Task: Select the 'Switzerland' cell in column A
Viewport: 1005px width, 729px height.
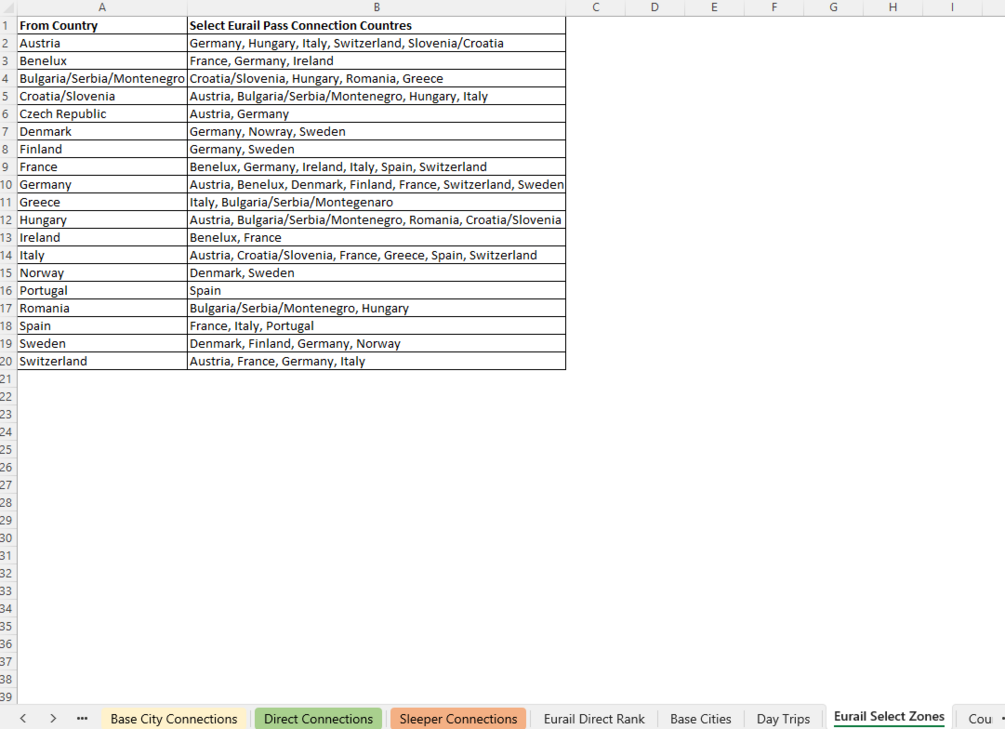Action: pos(102,361)
